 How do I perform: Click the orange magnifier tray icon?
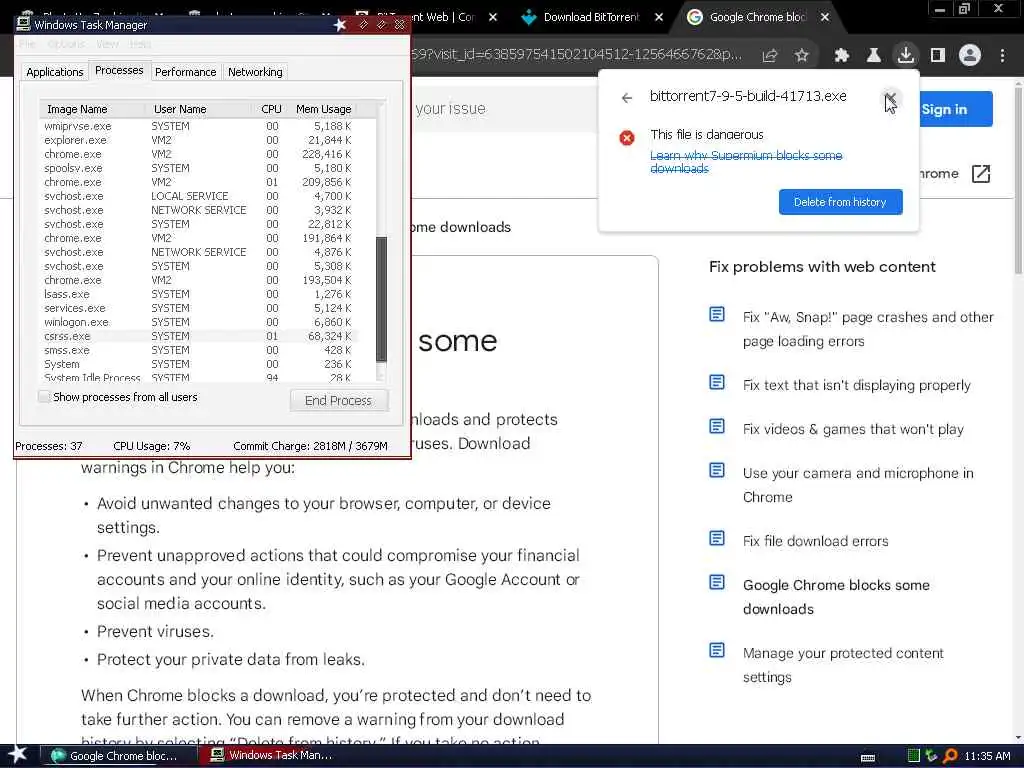point(950,756)
